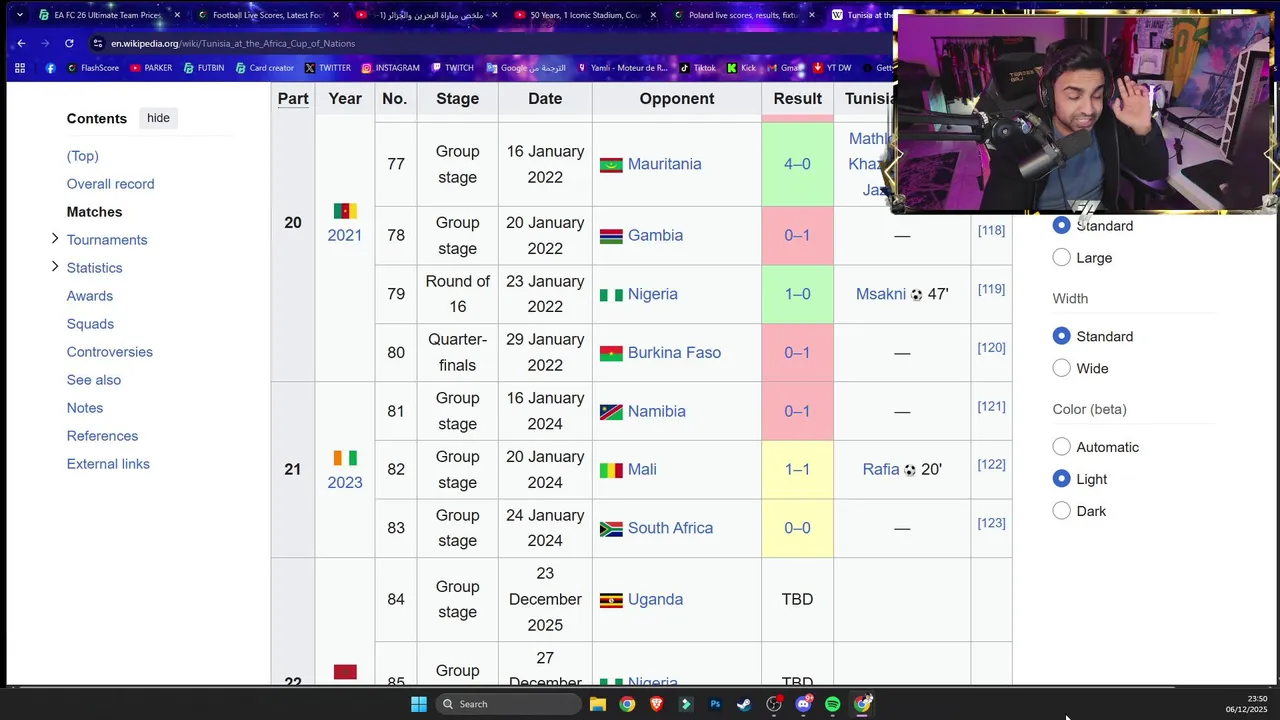Open reference 119 citation
This screenshot has width=1280, height=720.
991,289
